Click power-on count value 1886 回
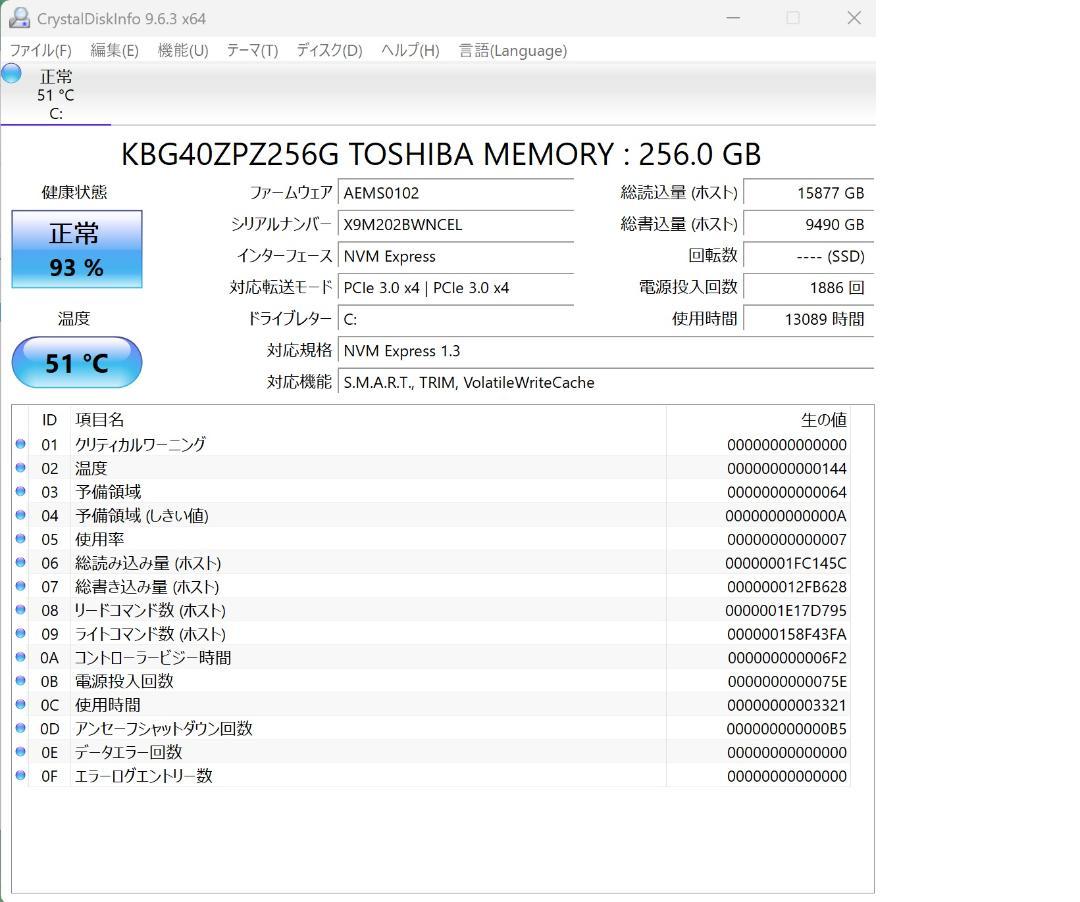This screenshot has width=1080, height=902. tap(809, 288)
